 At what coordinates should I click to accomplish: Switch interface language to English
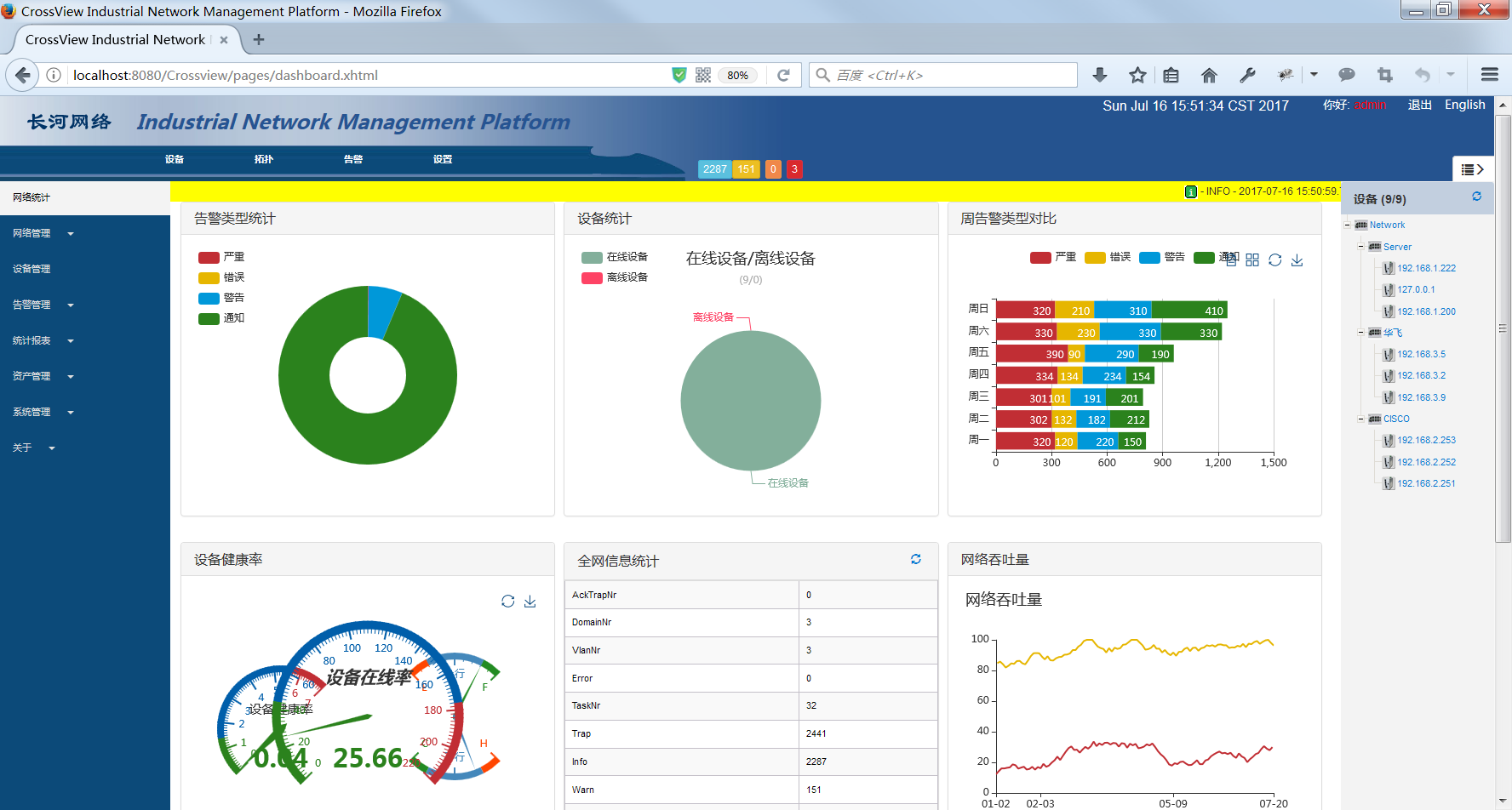tap(1464, 105)
